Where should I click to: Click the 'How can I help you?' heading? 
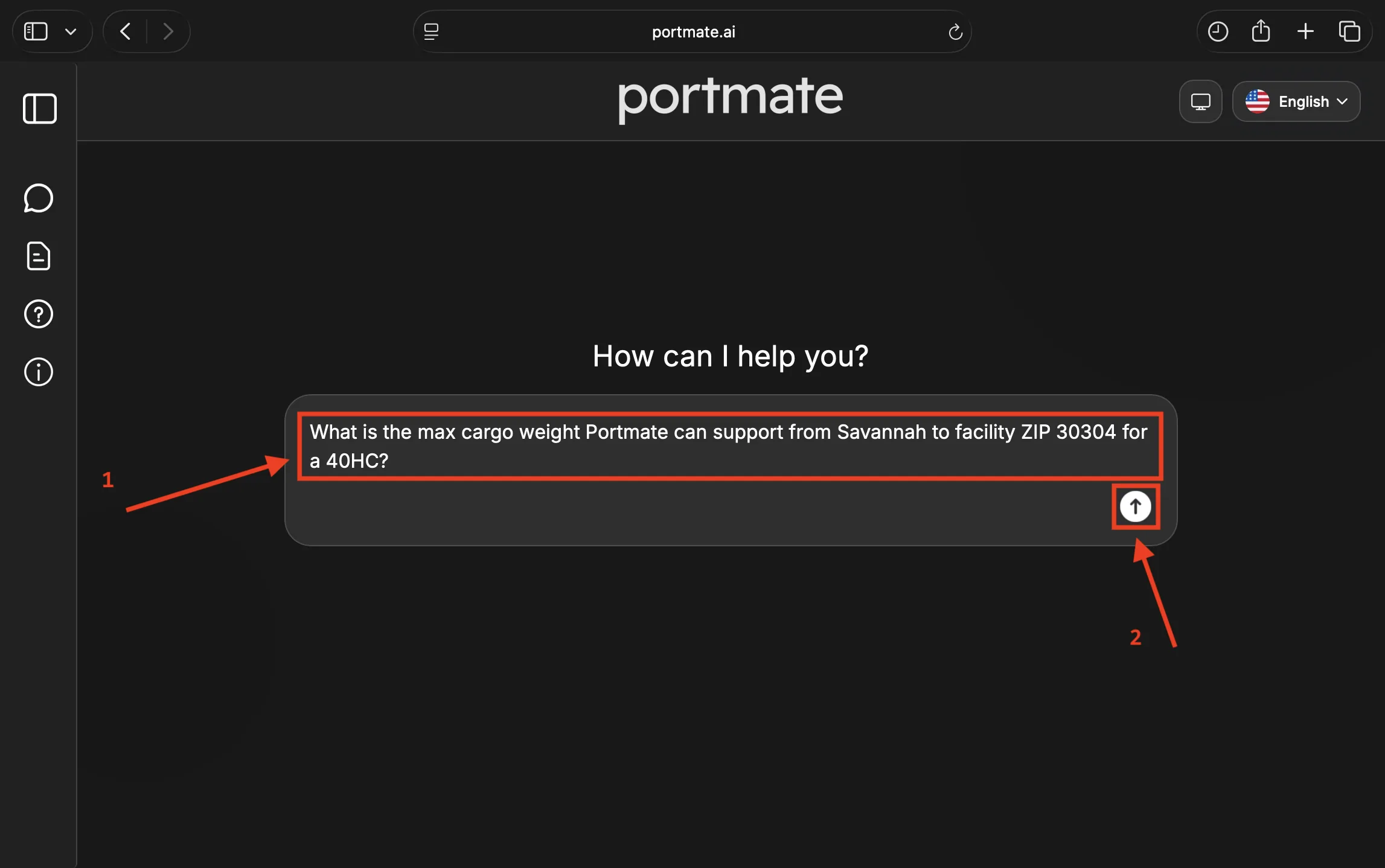tap(731, 356)
